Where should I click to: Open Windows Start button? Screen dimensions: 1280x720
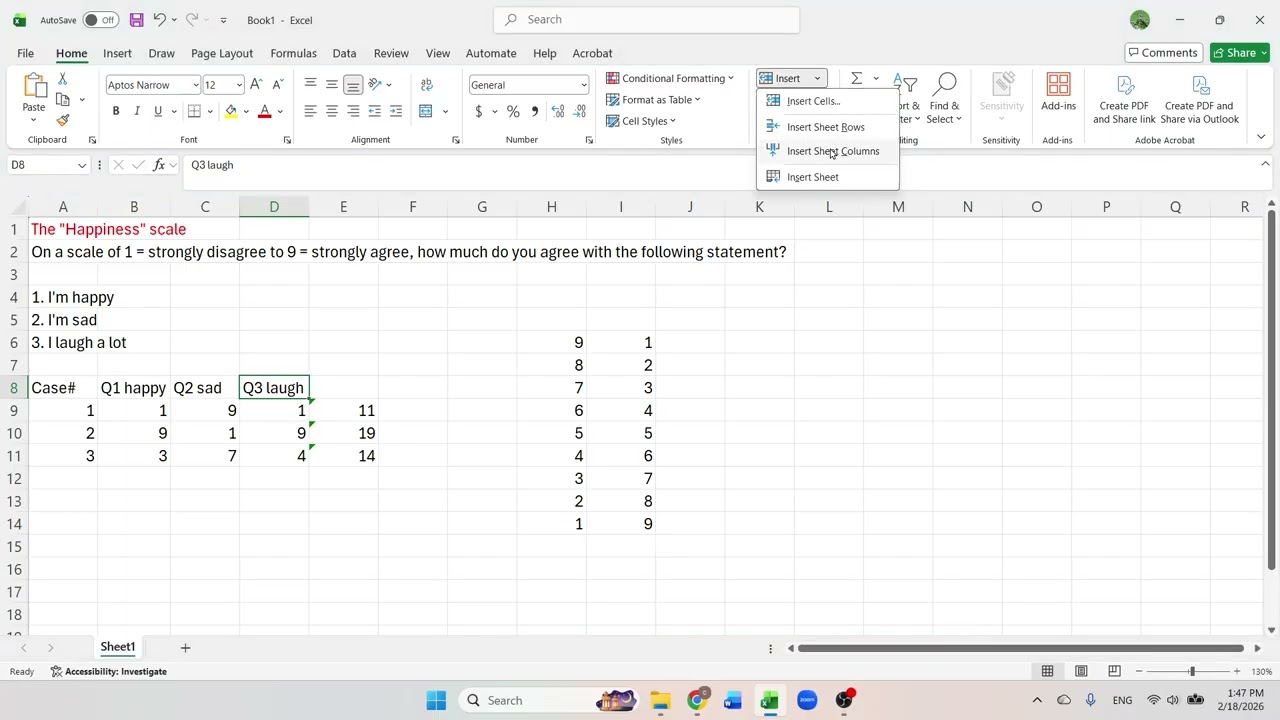point(436,700)
